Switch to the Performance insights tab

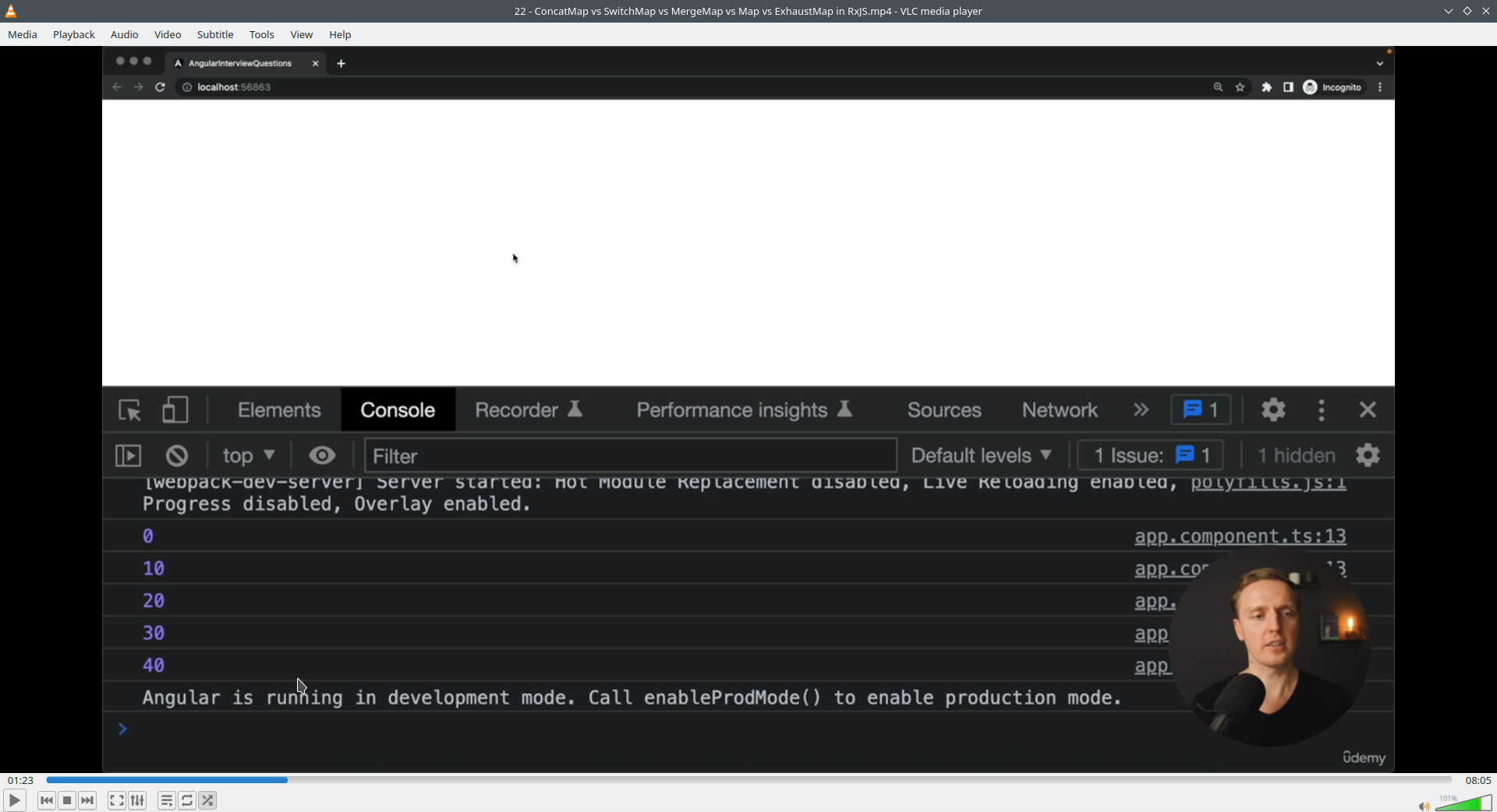point(745,410)
